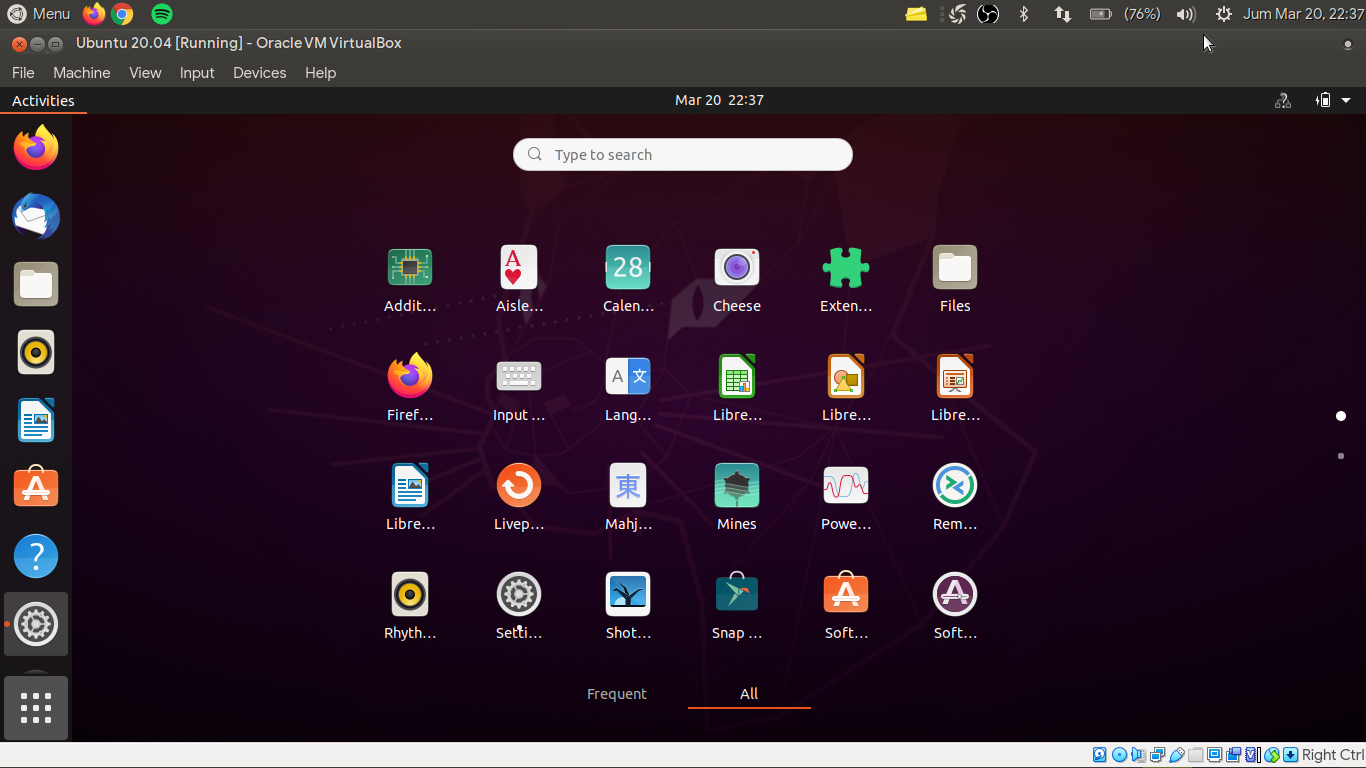1366x768 pixels.
Task: Open the VirtualBox Devices menu
Action: 260,73
